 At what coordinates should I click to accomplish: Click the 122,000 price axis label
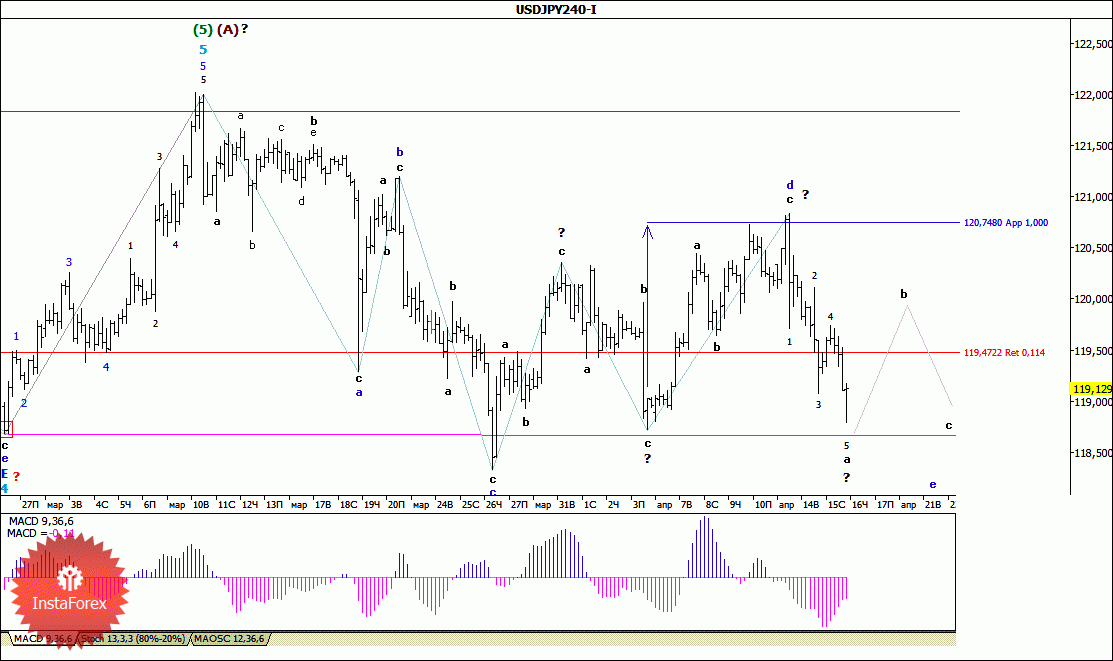pos(1092,95)
